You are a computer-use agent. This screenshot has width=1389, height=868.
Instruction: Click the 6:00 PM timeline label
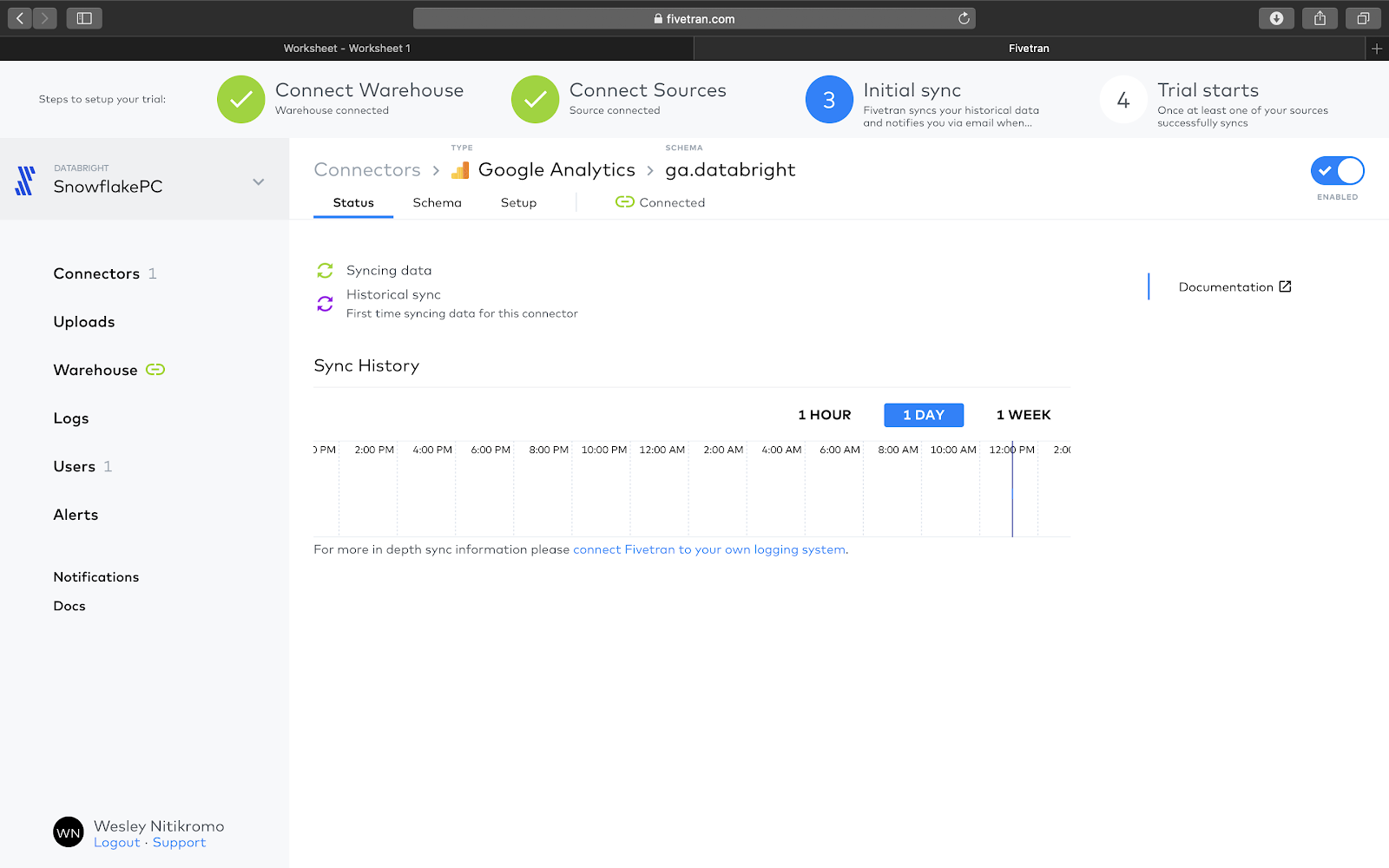tap(490, 450)
